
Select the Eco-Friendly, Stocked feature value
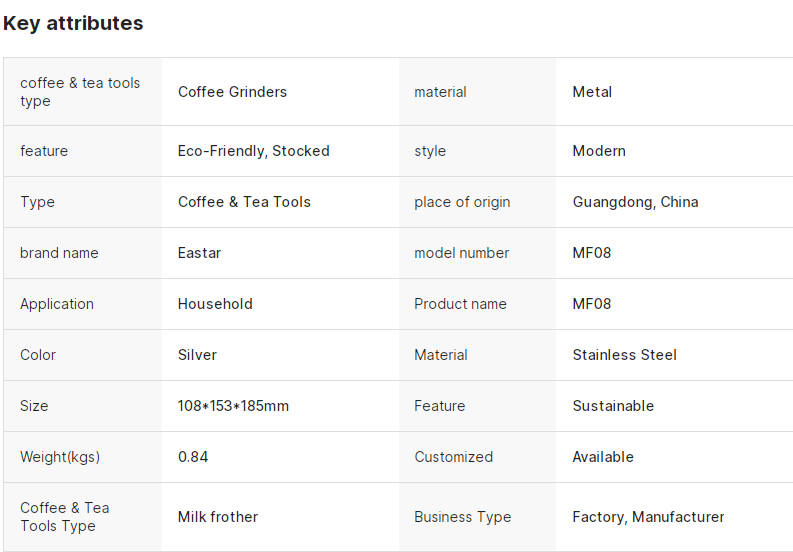[253, 151]
